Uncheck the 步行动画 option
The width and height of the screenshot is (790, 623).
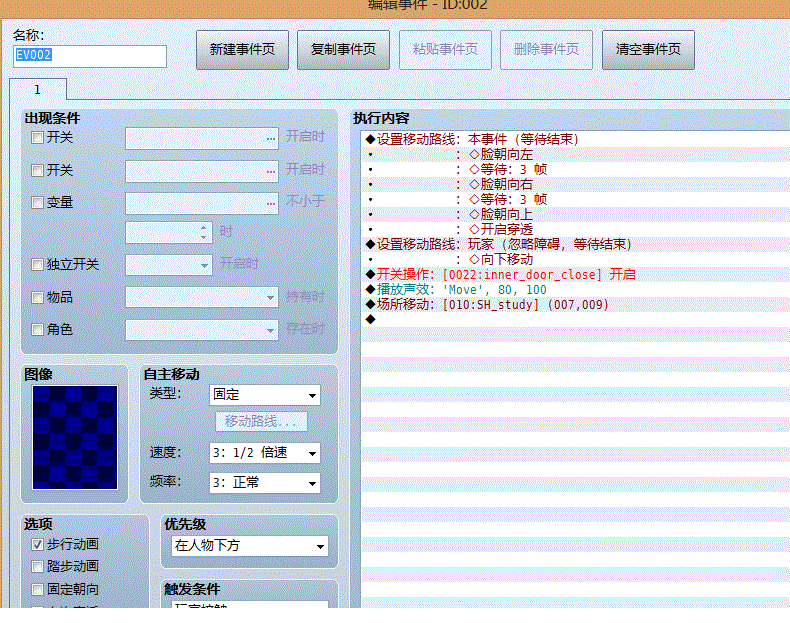(37, 544)
